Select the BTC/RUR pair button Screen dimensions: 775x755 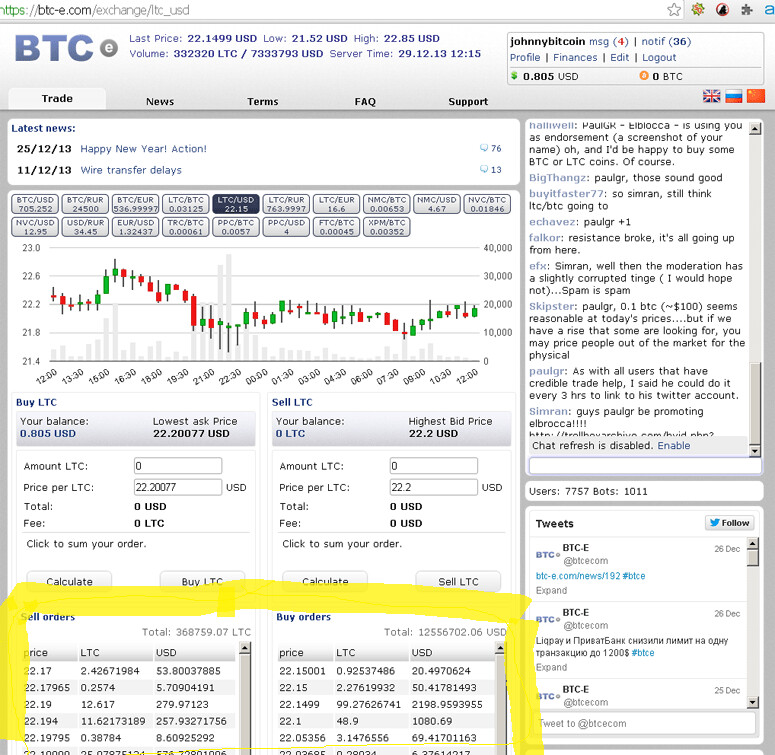(x=86, y=204)
